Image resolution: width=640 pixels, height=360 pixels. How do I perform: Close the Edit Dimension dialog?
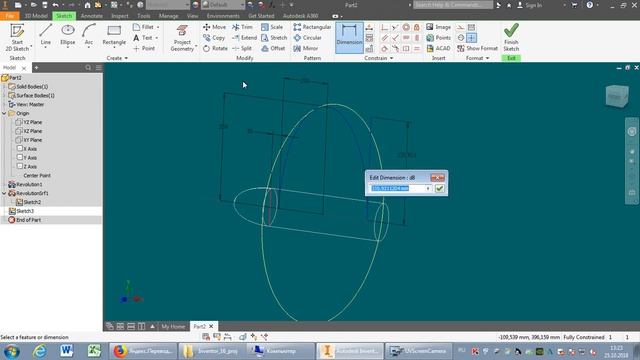click(x=437, y=178)
